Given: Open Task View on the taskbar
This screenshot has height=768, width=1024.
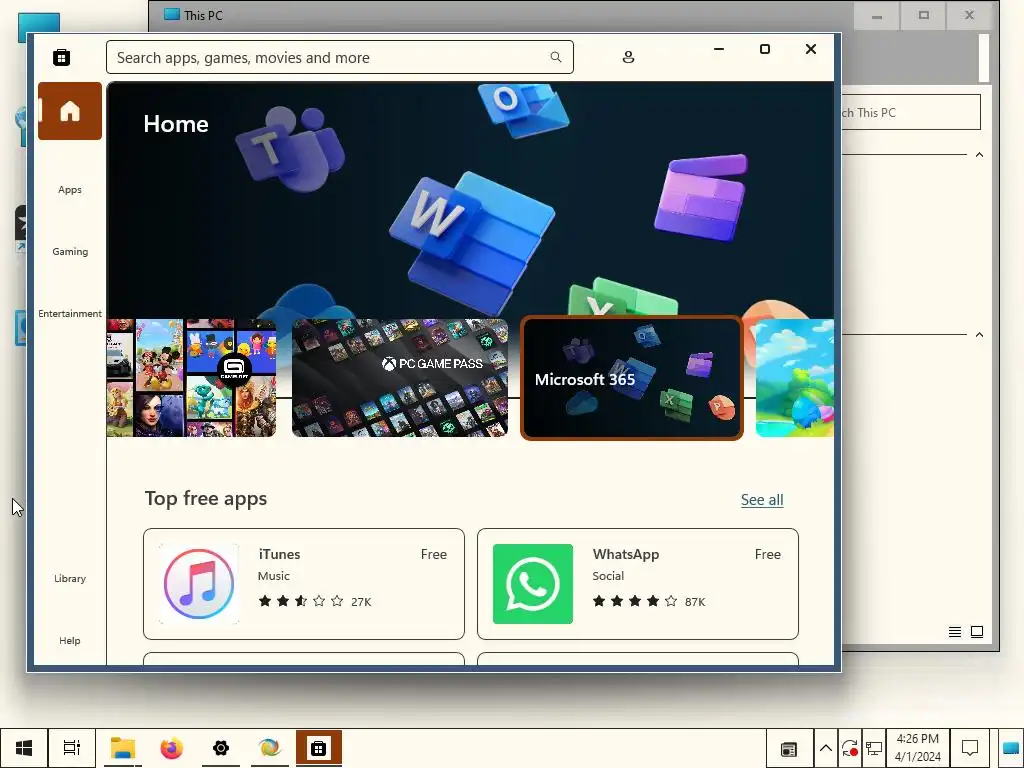Looking at the screenshot, I should 72,748.
